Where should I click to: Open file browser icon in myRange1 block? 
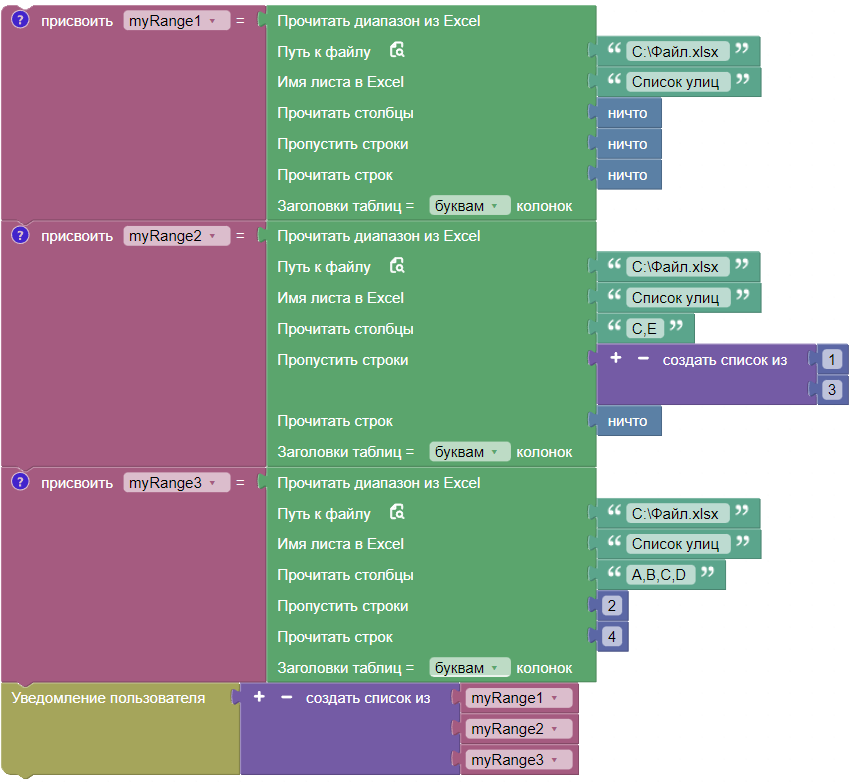[397, 50]
